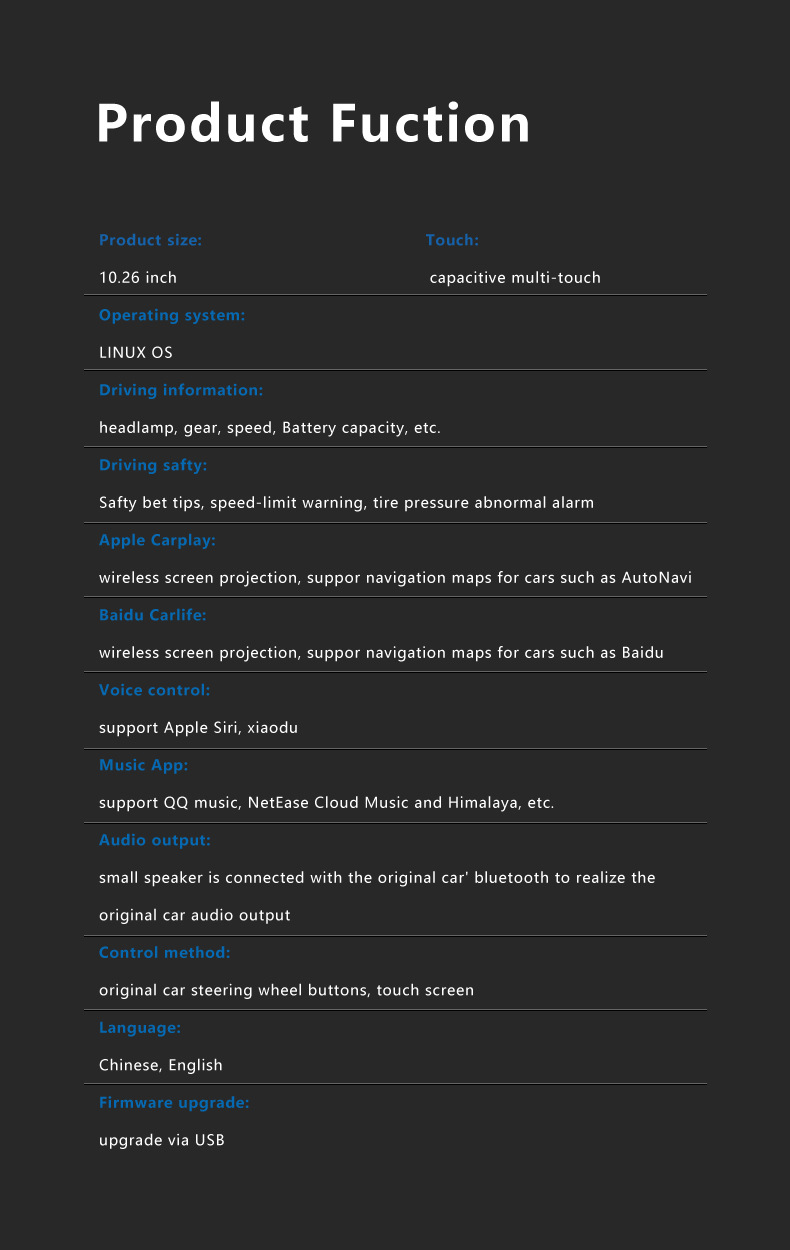
Task: Select the "LINUX OS" value
Action: tap(136, 352)
